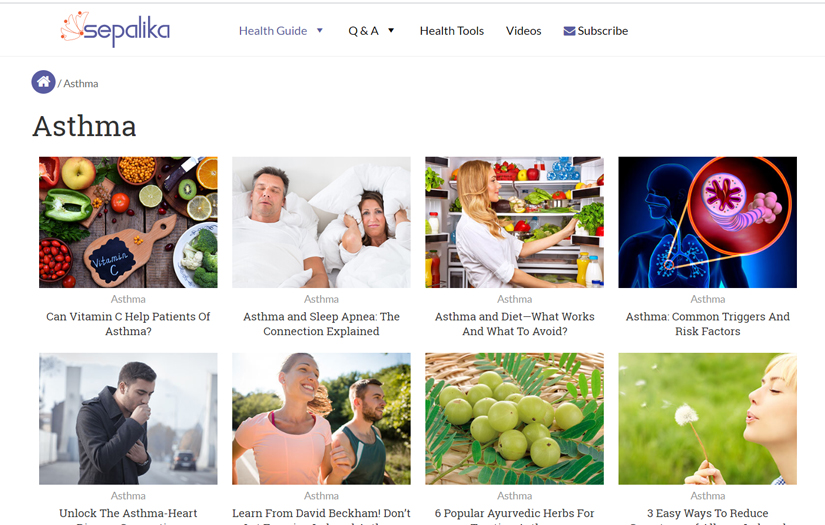Open the woman at refrigerator thumbnail
This screenshot has width=825, height=525.
pyautogui.click(x=515, y=222)
